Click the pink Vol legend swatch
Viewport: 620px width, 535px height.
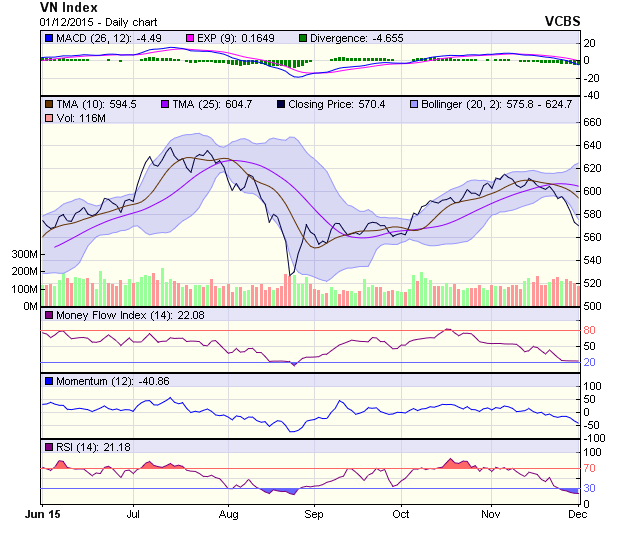click(49, 118)
